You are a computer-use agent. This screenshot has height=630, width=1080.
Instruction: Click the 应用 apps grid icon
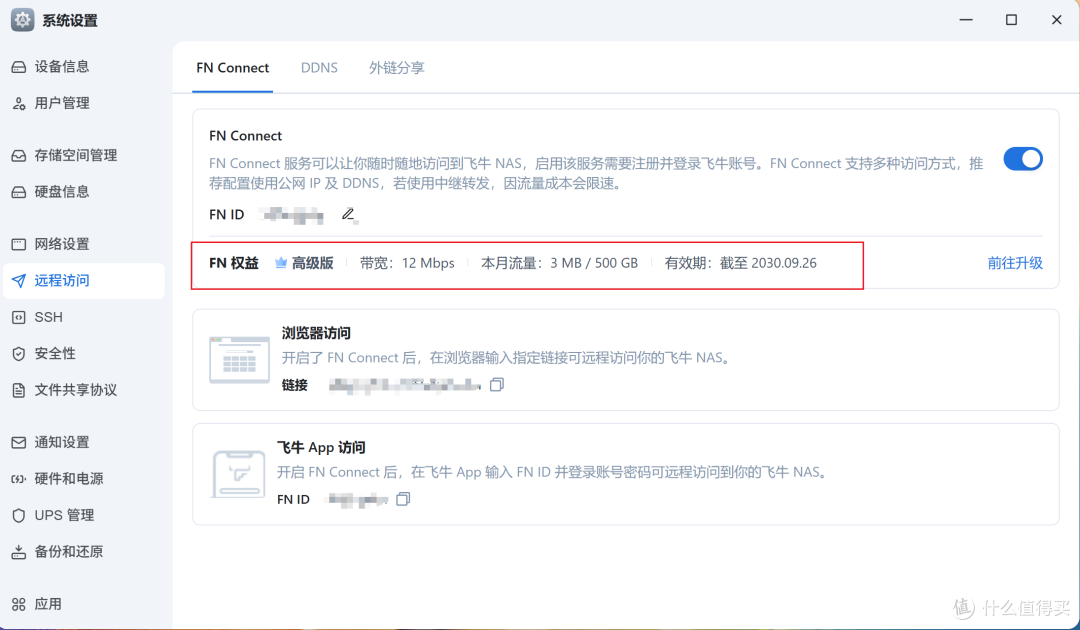point(19,605)
